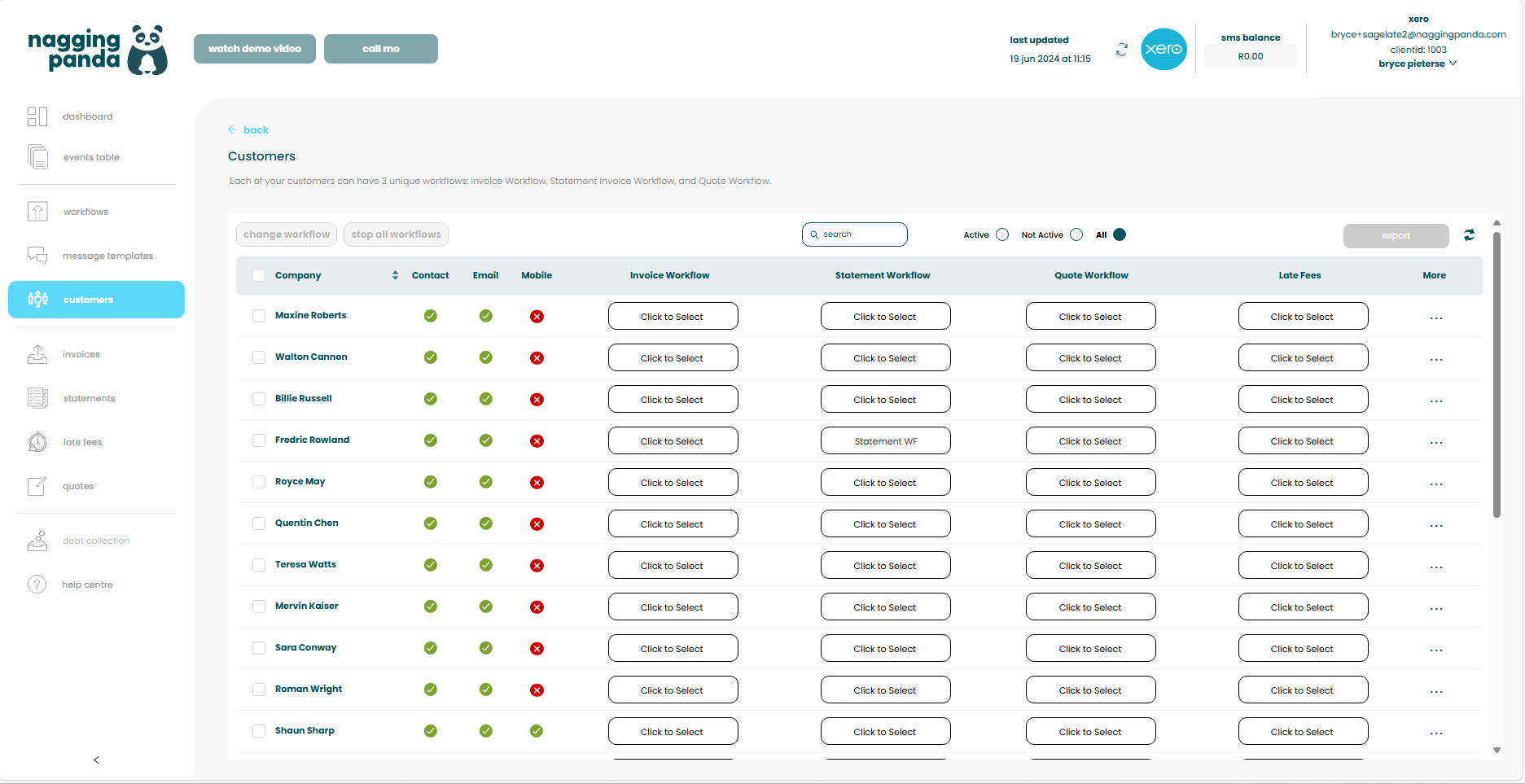The width and height of the screenshot is (1525, 784).
Task: Select the Not Active radio filter
Action: click(1076, 234)
